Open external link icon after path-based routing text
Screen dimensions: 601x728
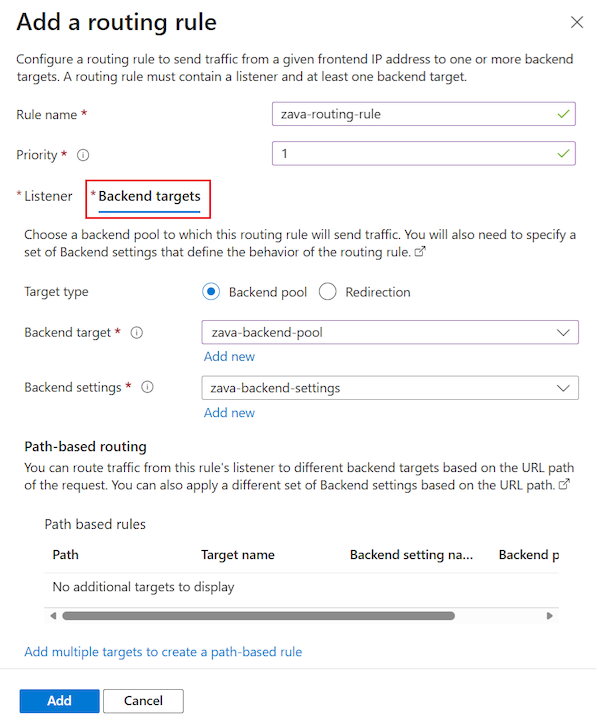point(565,484)
